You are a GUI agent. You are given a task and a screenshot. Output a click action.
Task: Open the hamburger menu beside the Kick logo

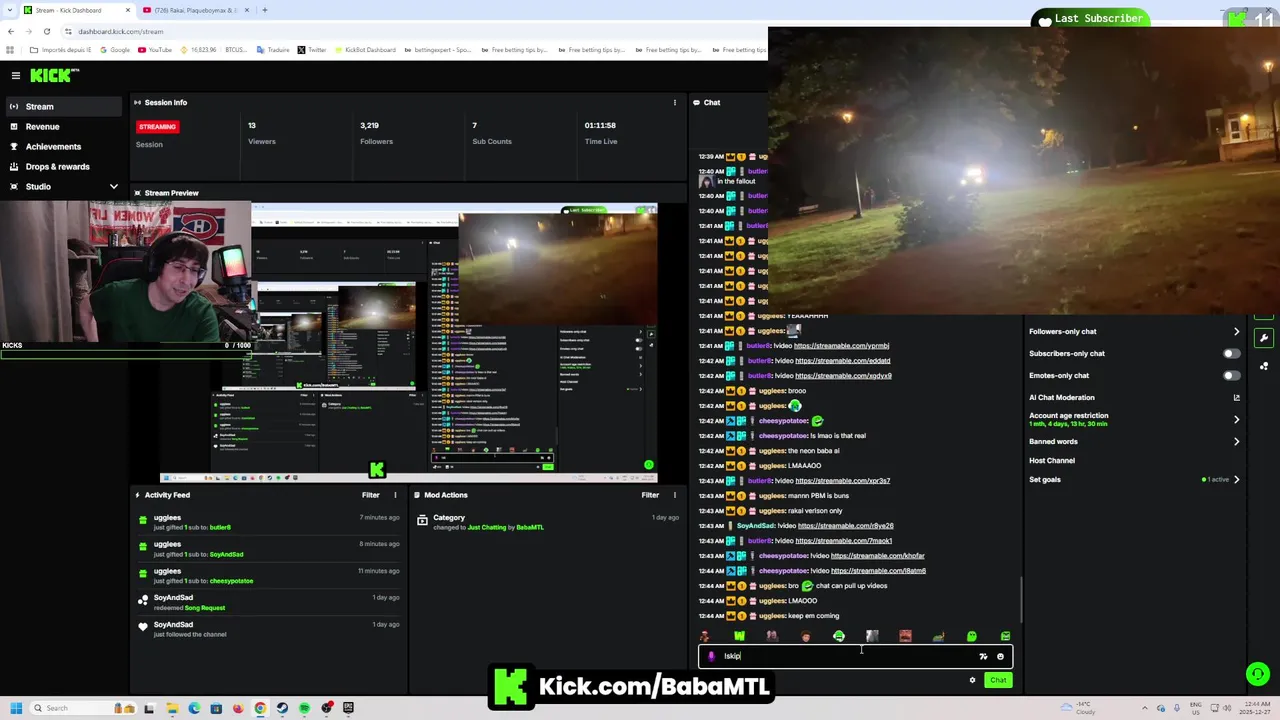15,76
